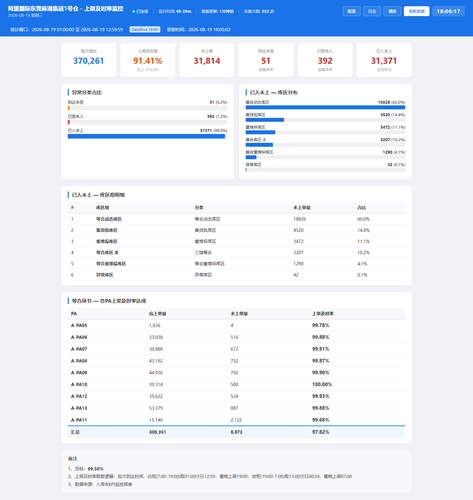This screenshot has height=500, width=473.
Task: Click the 6h 29m runtime value
Action: [184, 11]
